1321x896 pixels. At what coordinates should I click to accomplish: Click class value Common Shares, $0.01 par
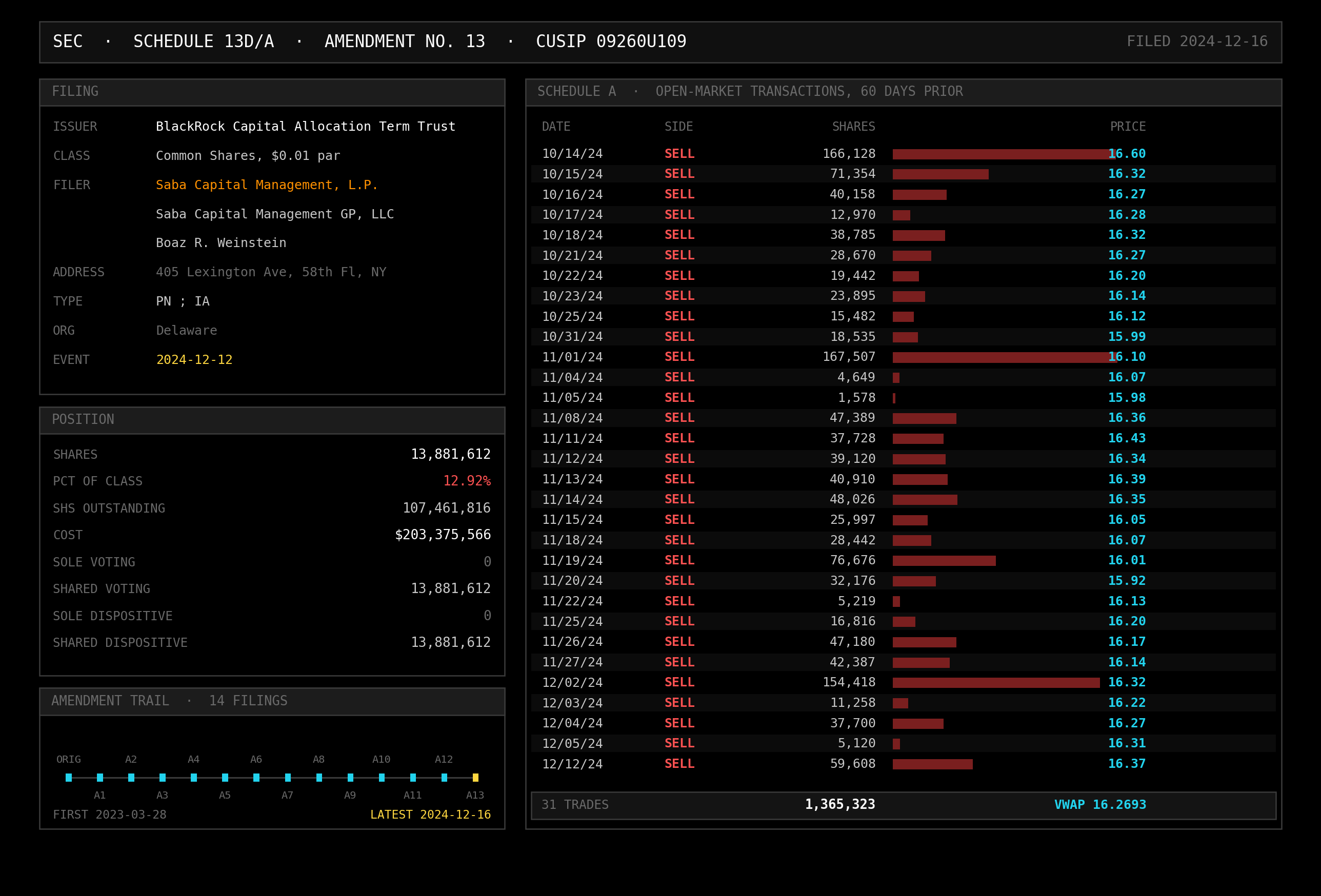point(248,156)
